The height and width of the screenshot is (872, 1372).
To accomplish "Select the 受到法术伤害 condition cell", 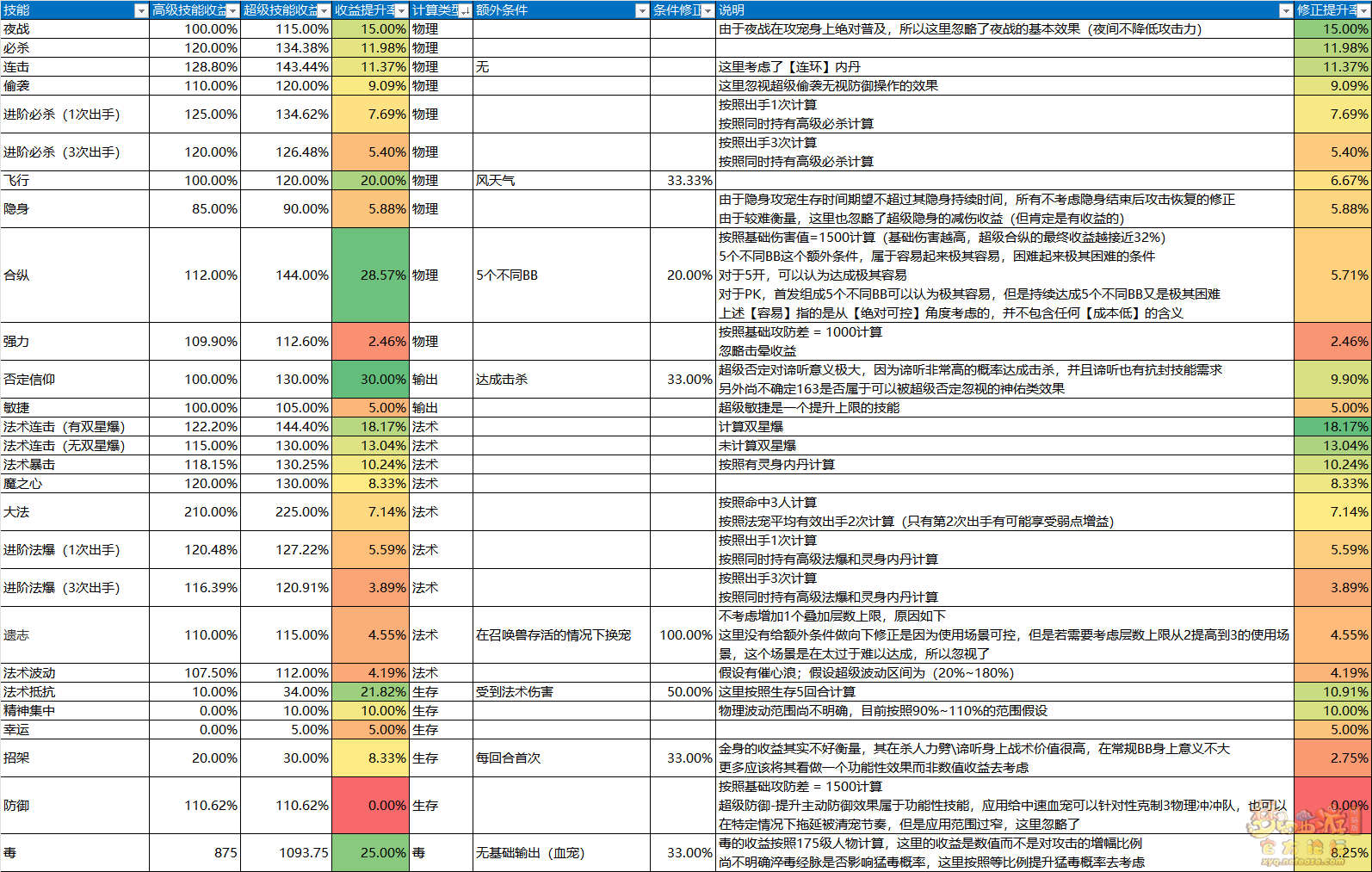I will (561, 692).
